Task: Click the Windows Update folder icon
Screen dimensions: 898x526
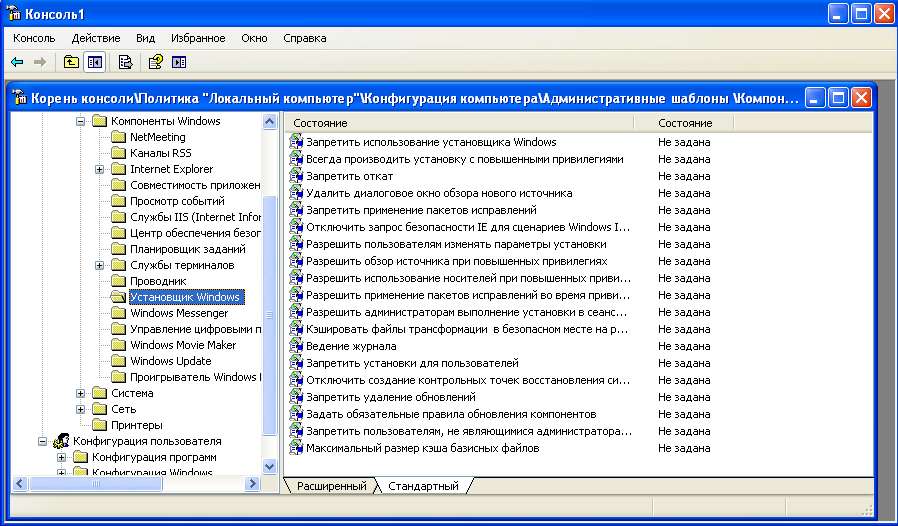Action: pyautogui.click(x=119, y=361)
